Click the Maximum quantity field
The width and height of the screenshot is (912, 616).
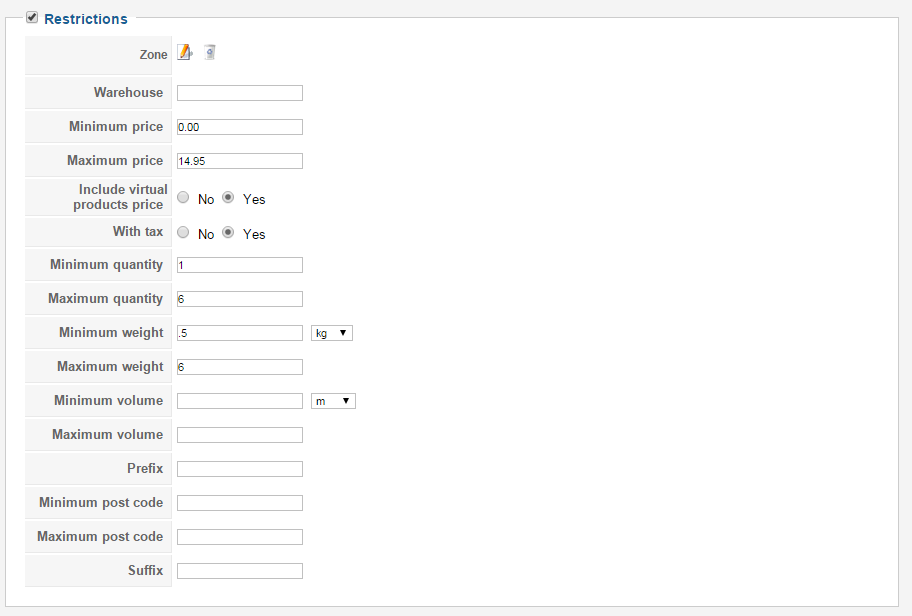pyautogui.click(x=240, y=299)
